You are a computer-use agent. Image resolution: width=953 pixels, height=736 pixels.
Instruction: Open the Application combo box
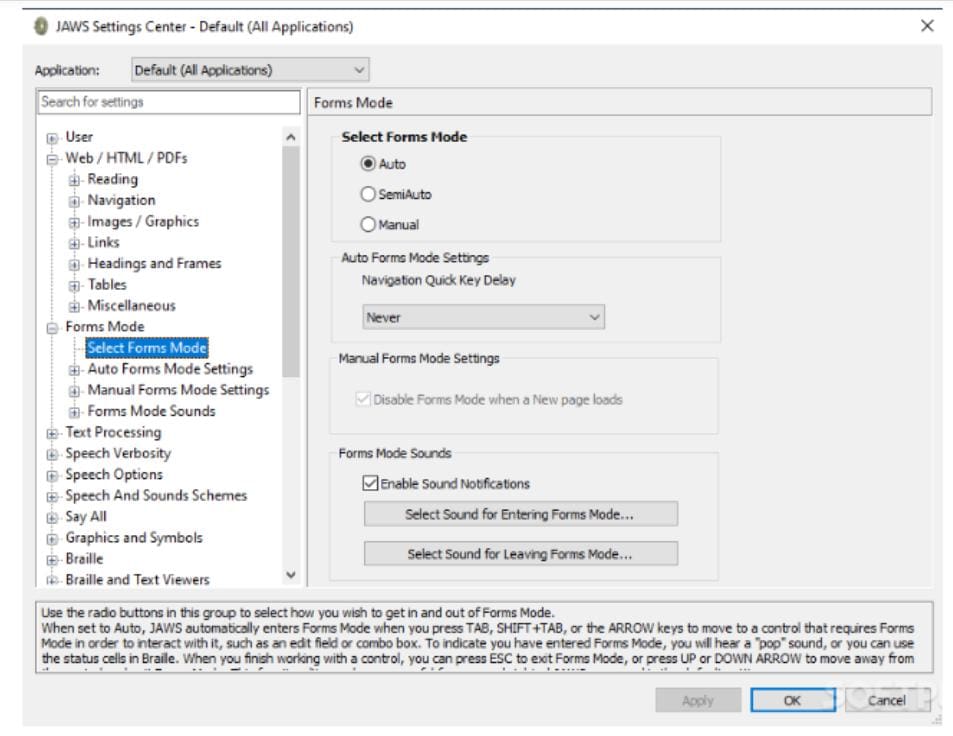click(x=250, y=71)
